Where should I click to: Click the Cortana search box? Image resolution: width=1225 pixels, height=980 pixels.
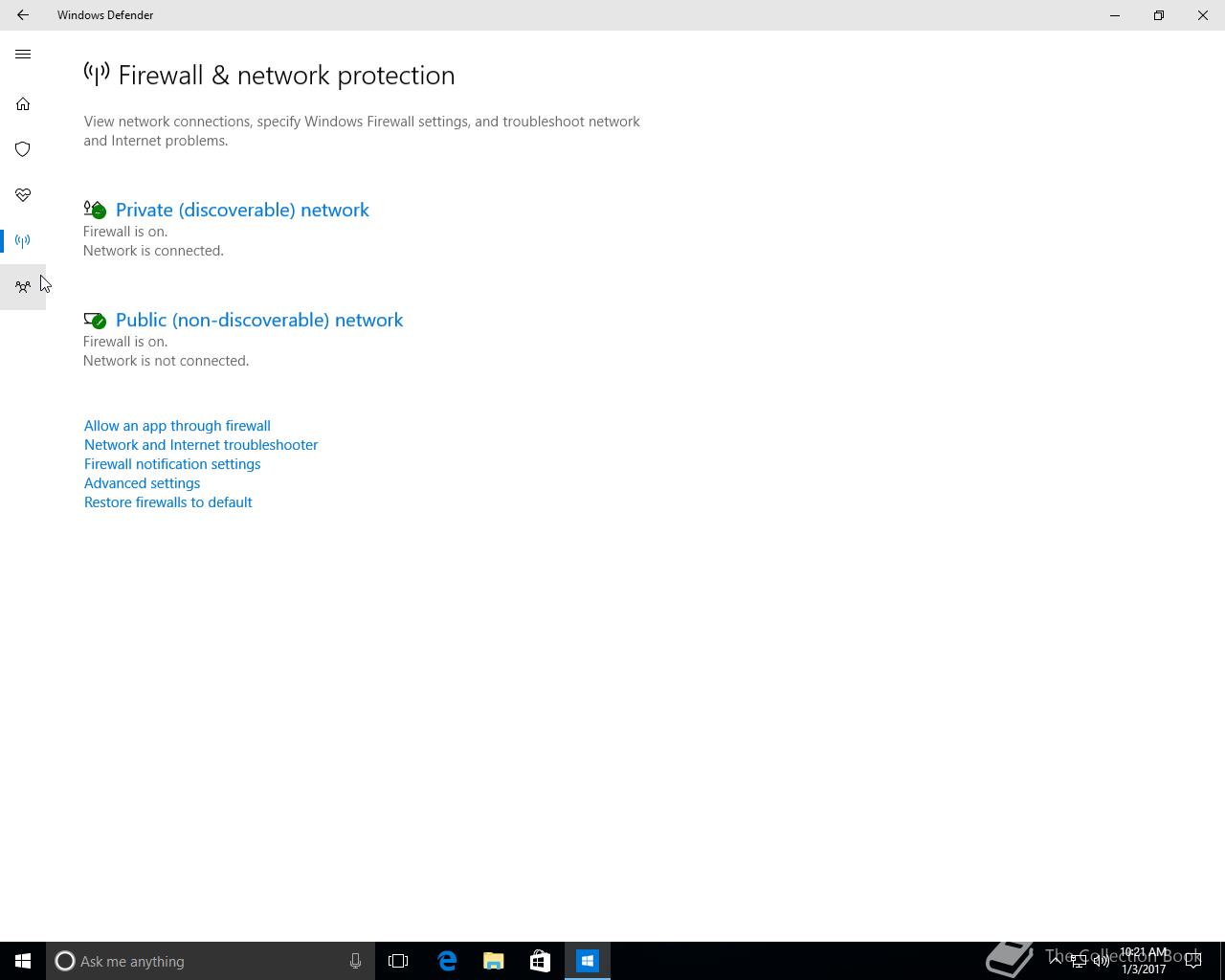coord(210,961)
